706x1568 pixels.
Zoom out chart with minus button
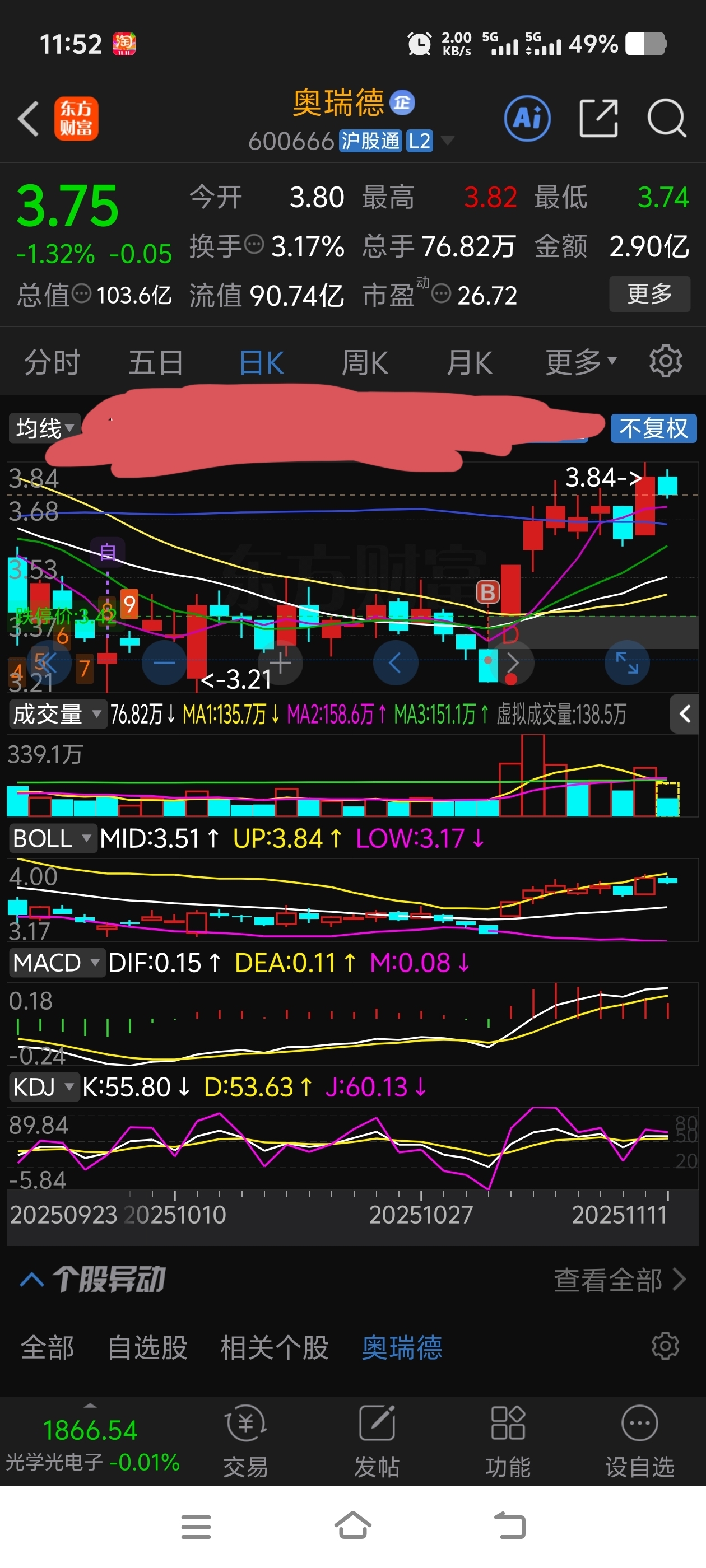pos(165,662)
